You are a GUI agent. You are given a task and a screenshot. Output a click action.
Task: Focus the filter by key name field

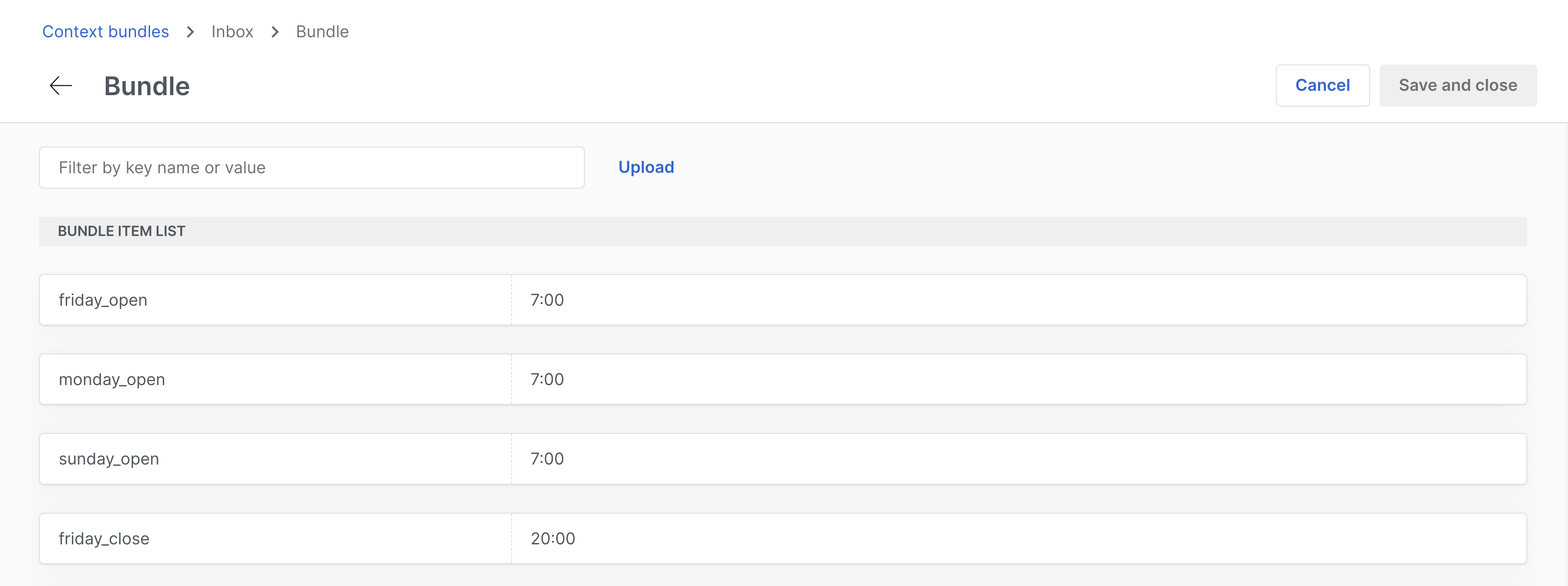tap(311, 168)
